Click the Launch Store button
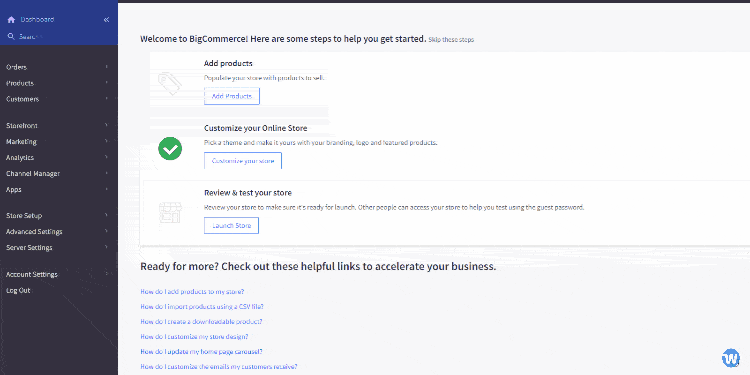Image resolution: width=750 pixels, height=375 pixels. pos(232,225)
